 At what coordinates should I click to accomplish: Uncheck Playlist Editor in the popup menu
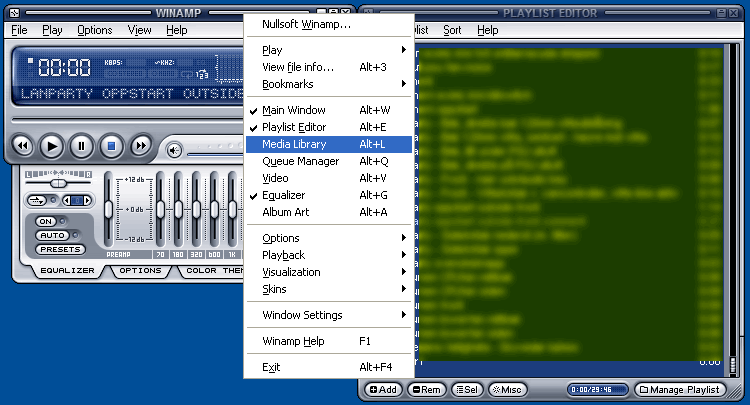tap(329, 127)
